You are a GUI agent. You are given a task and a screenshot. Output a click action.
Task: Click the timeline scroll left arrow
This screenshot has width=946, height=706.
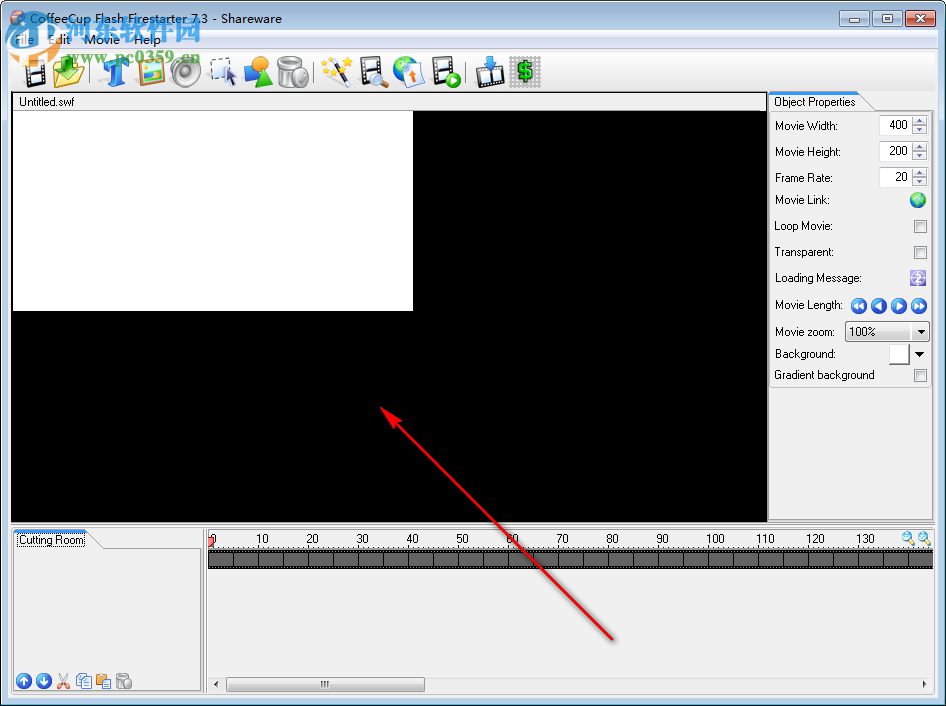(217, 684)
